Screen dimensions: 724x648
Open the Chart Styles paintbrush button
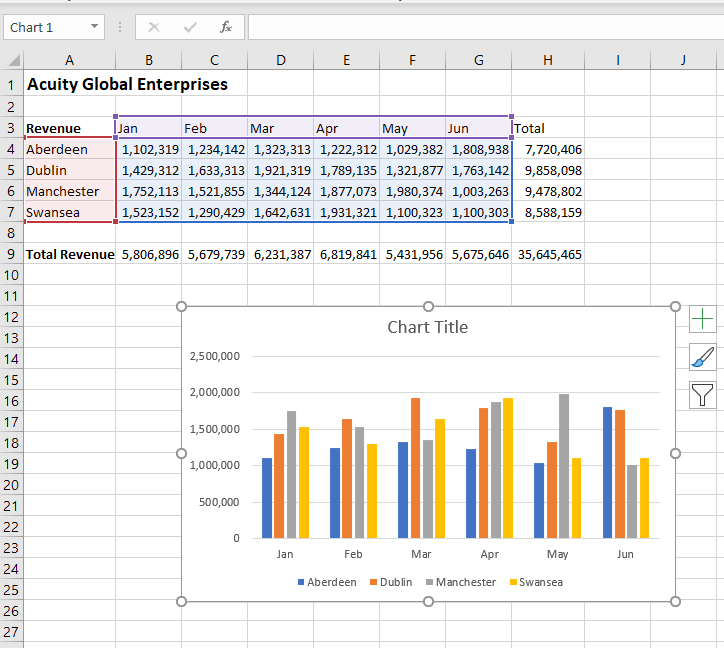[702, 357]
